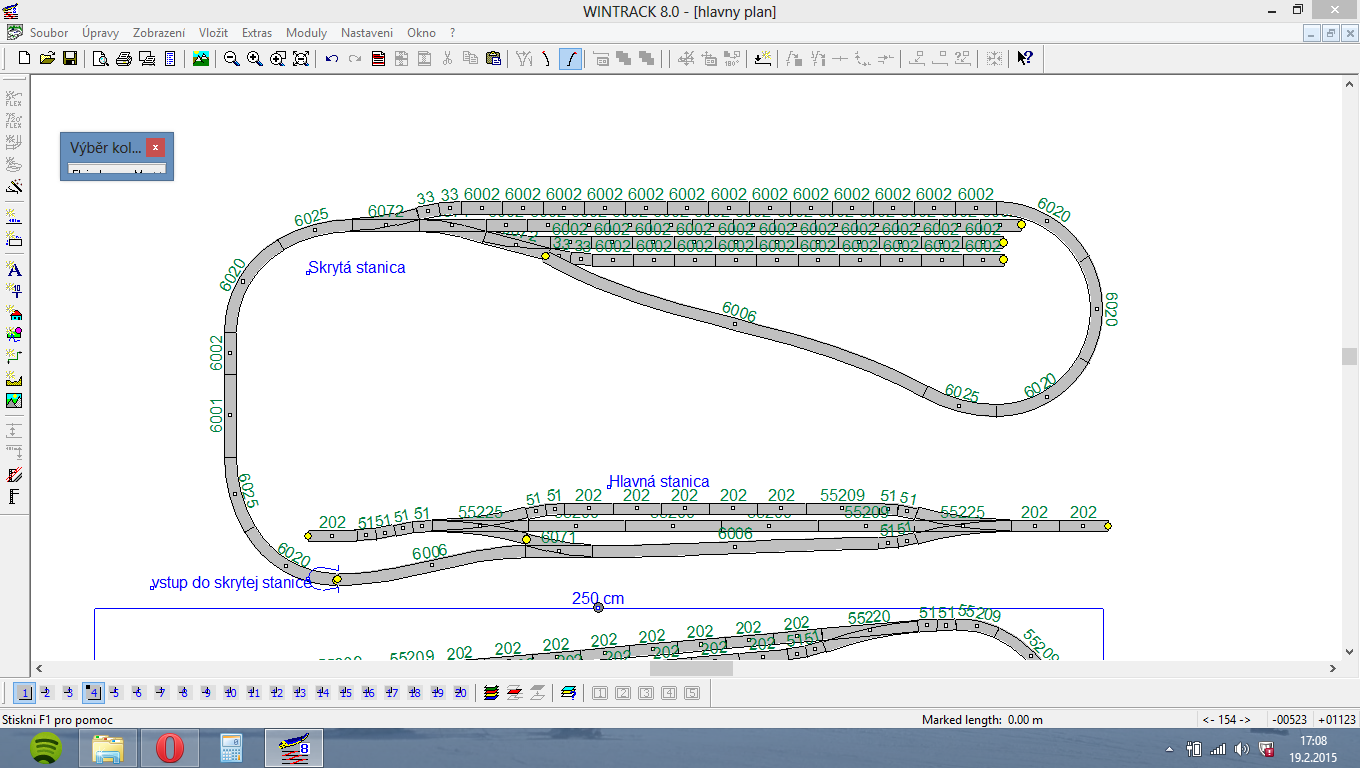Viewport: 1360px width, 768px height.
Task: Open the Nastavení menu
Action: pyautogui.click(x=366, y=33)
